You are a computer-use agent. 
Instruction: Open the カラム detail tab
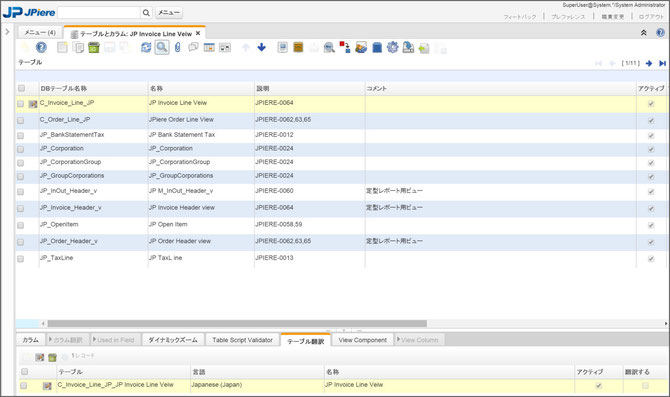(30, 340)
